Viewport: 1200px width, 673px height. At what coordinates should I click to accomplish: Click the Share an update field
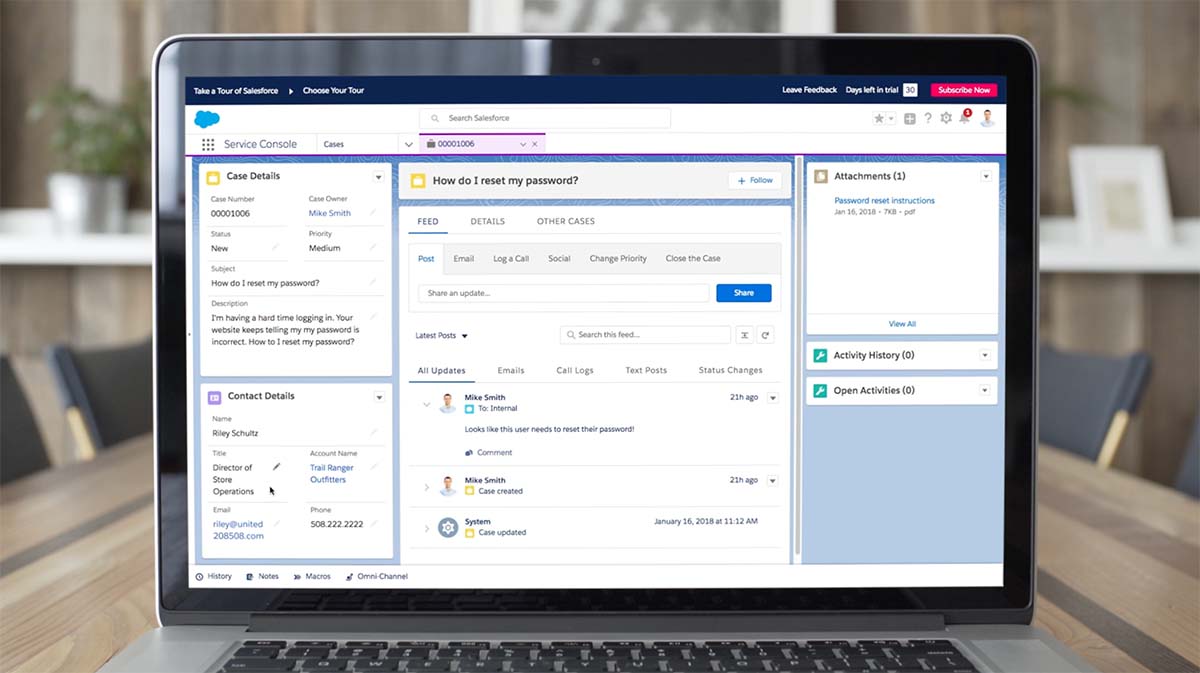tap(563, 293)
